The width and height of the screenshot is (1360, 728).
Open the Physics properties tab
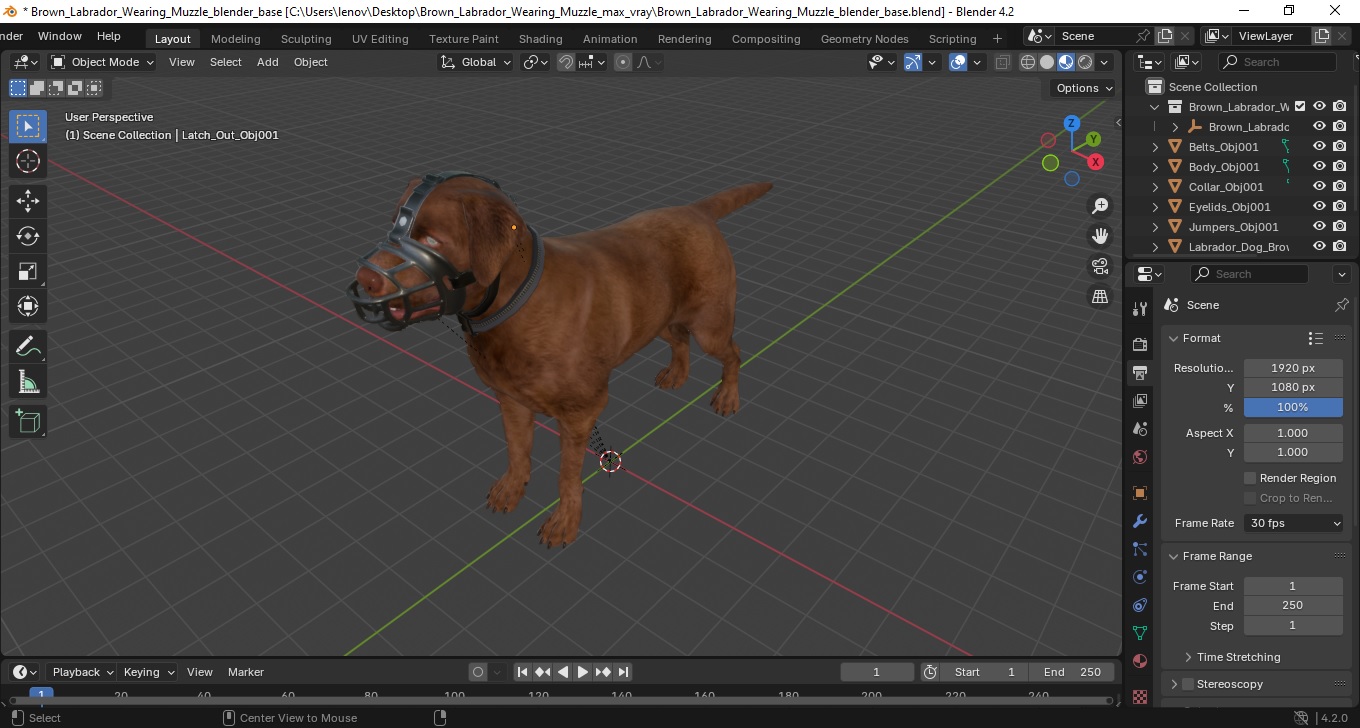coord(1139,577)
